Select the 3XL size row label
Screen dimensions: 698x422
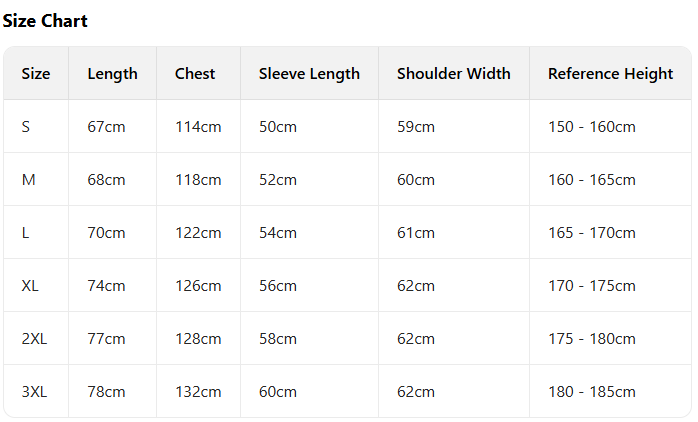pos(34,392)
